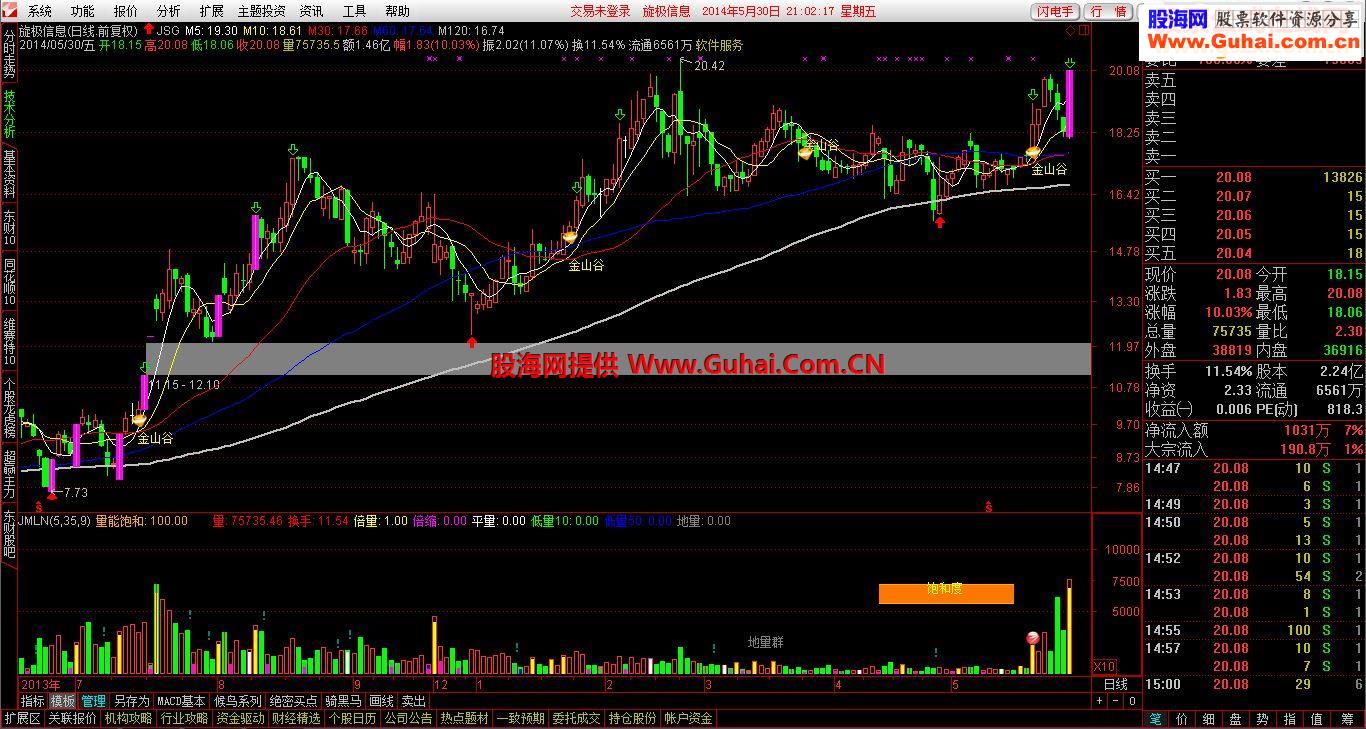Select the 绝密买点 template

[293, 702]
